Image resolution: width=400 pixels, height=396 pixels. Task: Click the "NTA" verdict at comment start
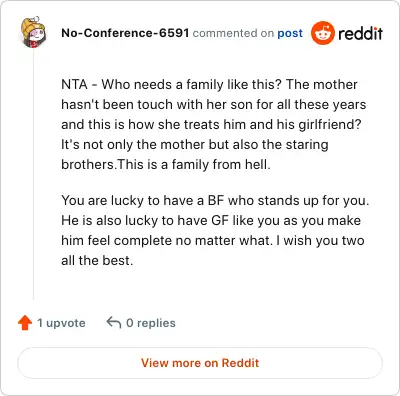(74, 84)
